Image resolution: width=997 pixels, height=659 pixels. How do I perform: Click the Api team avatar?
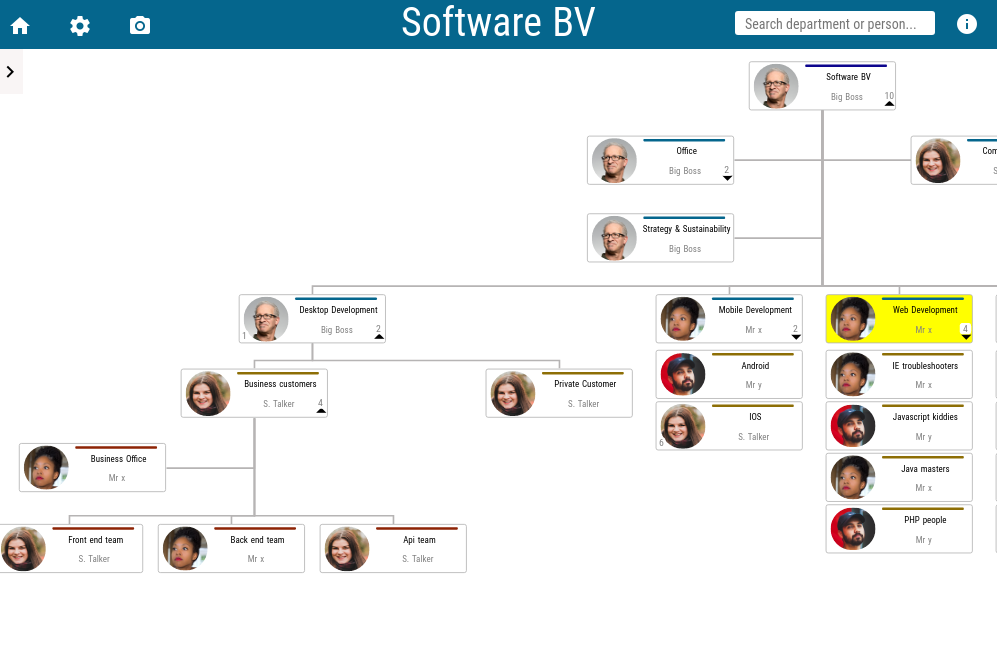347,548
